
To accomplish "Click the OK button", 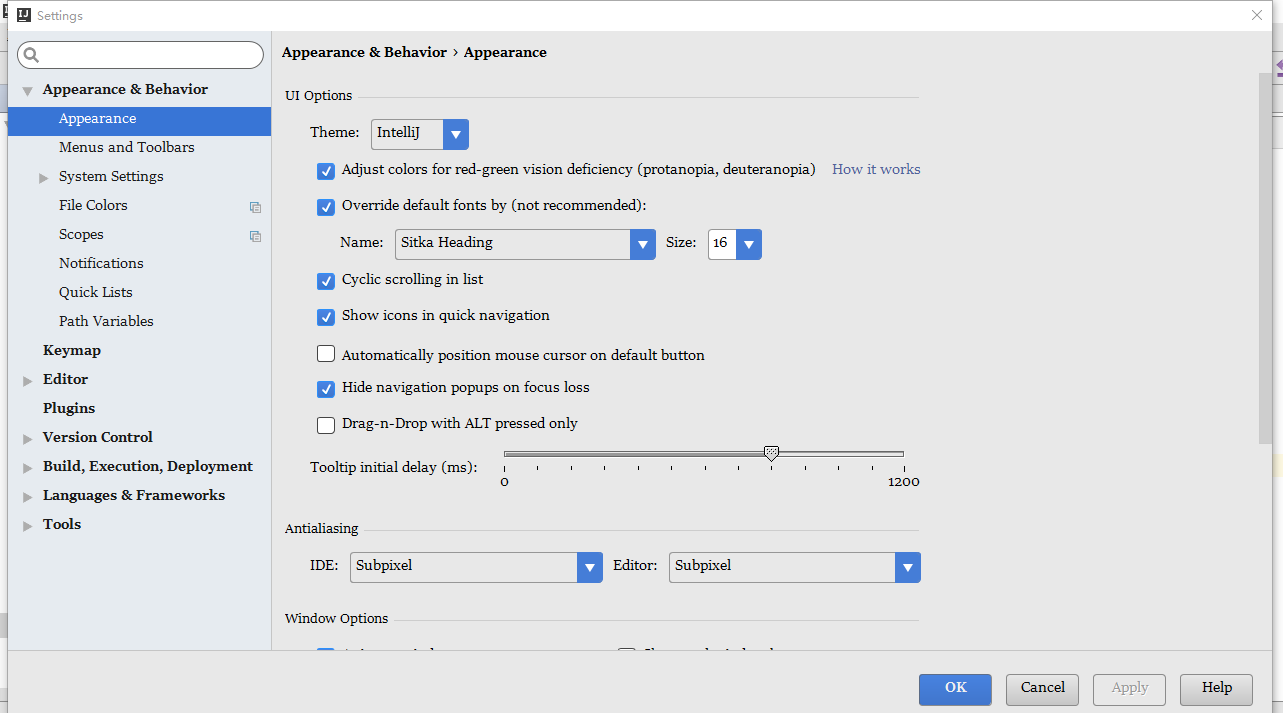I will (x=955, y=688).
